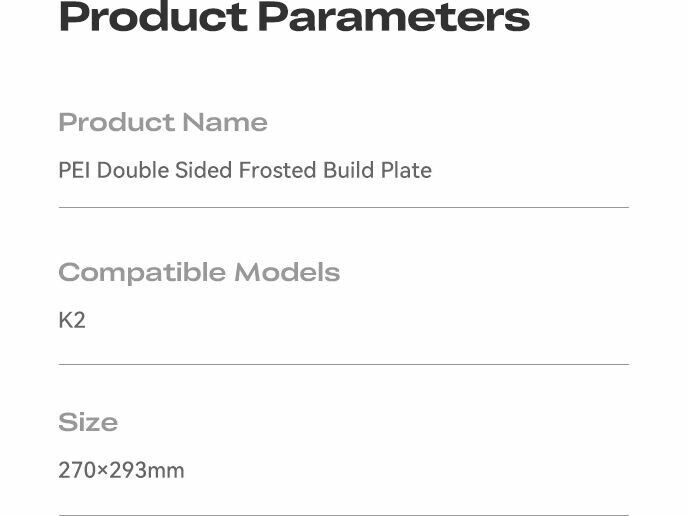Viewport: 688px width, 516px height.
Task: Click the word Build in the product name
Action: 347,170
